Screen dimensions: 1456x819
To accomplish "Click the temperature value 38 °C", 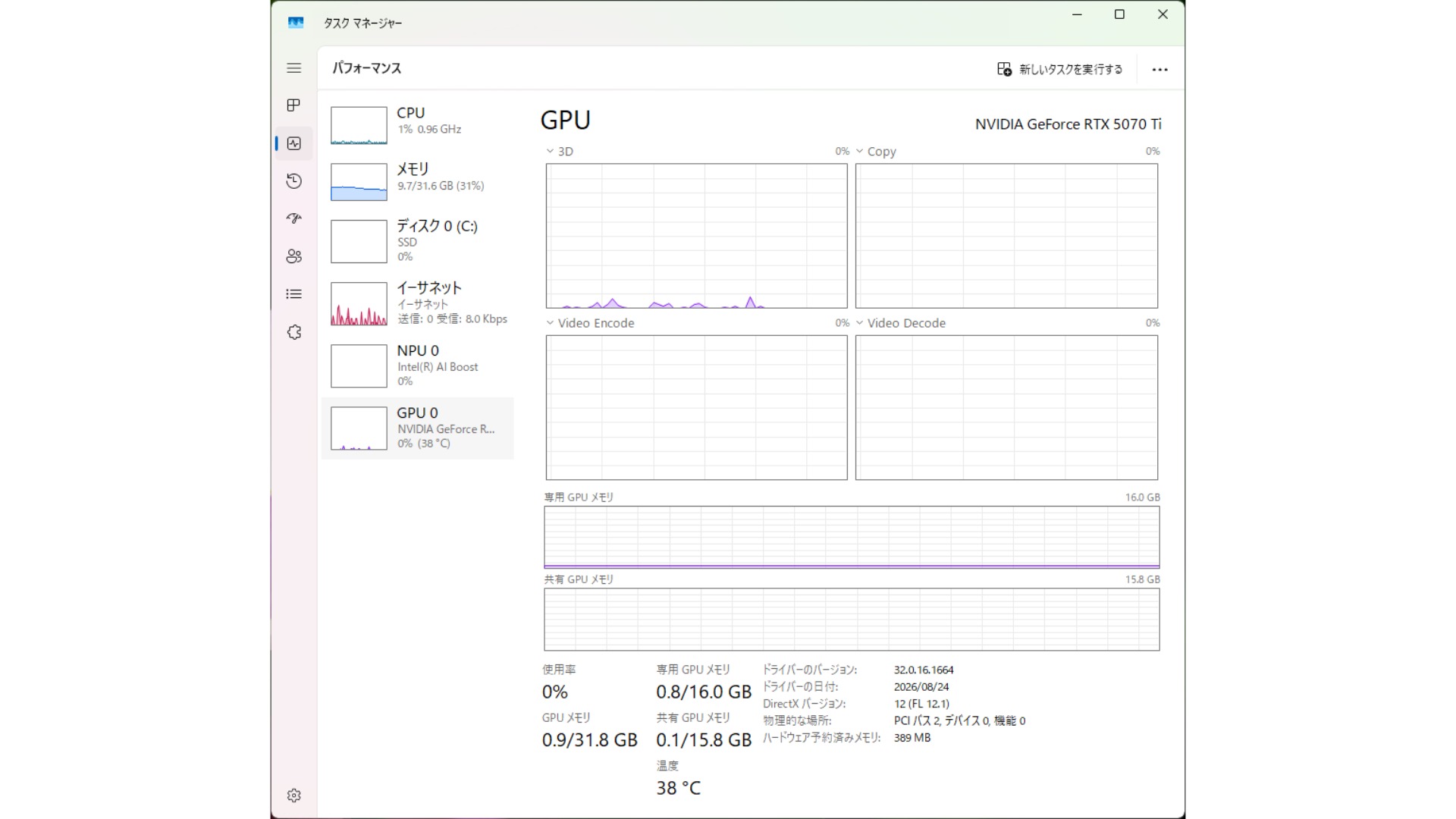I will pyautogui.click(x=679, y=789).
